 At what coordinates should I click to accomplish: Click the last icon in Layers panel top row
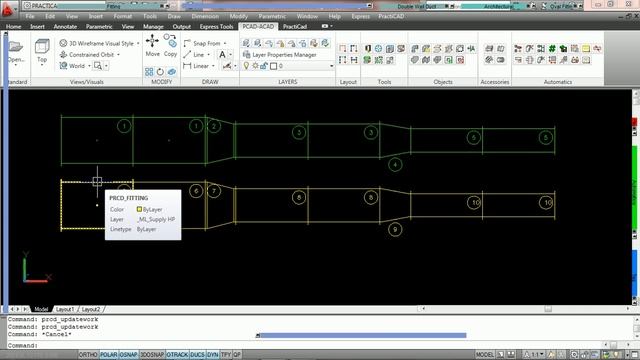pos(325,43)
